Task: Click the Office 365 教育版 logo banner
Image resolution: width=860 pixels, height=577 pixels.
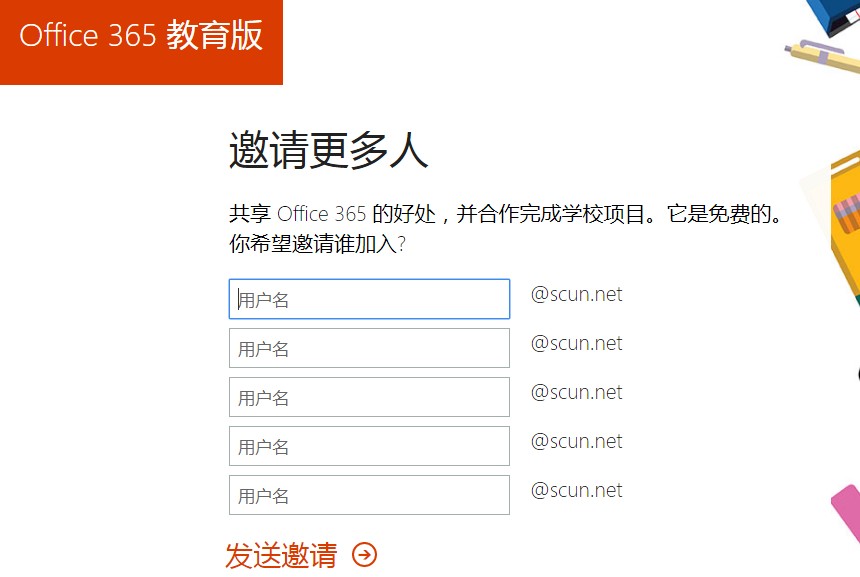Action: (141, 42)
